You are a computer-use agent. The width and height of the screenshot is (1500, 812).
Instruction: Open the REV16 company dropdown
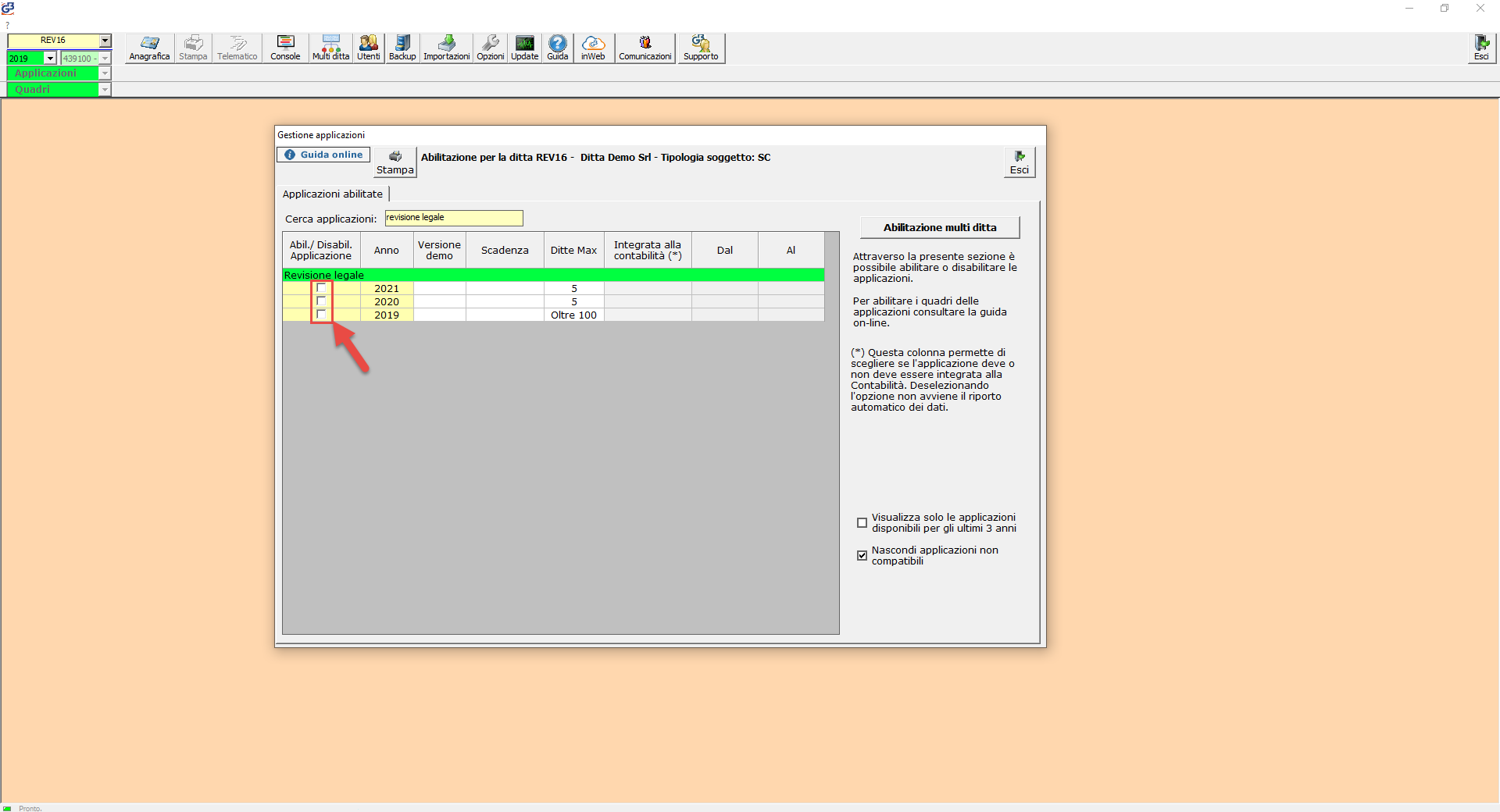[x=105, y=41]
